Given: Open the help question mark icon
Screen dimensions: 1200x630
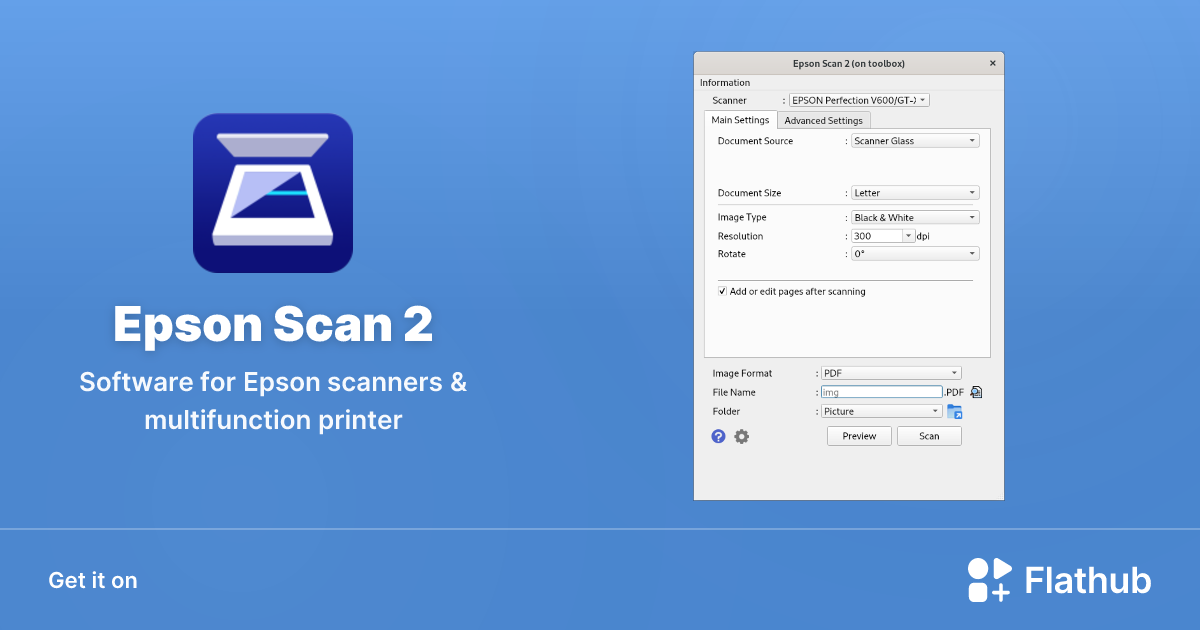Looking at the screenshot, I should coord(718,436).
